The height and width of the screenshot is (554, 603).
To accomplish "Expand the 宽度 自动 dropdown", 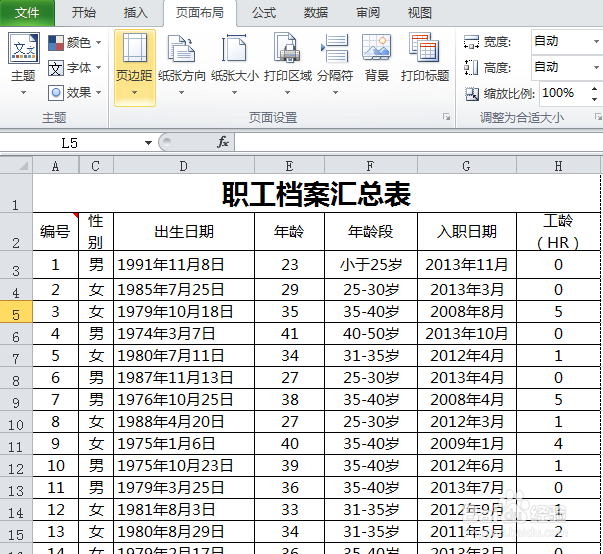I will (596, 42).
